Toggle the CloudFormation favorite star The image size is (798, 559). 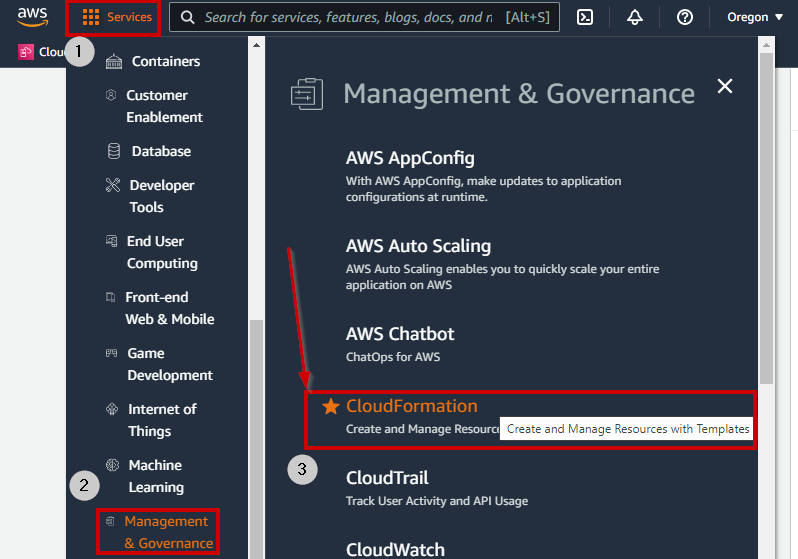click(331, 406)
